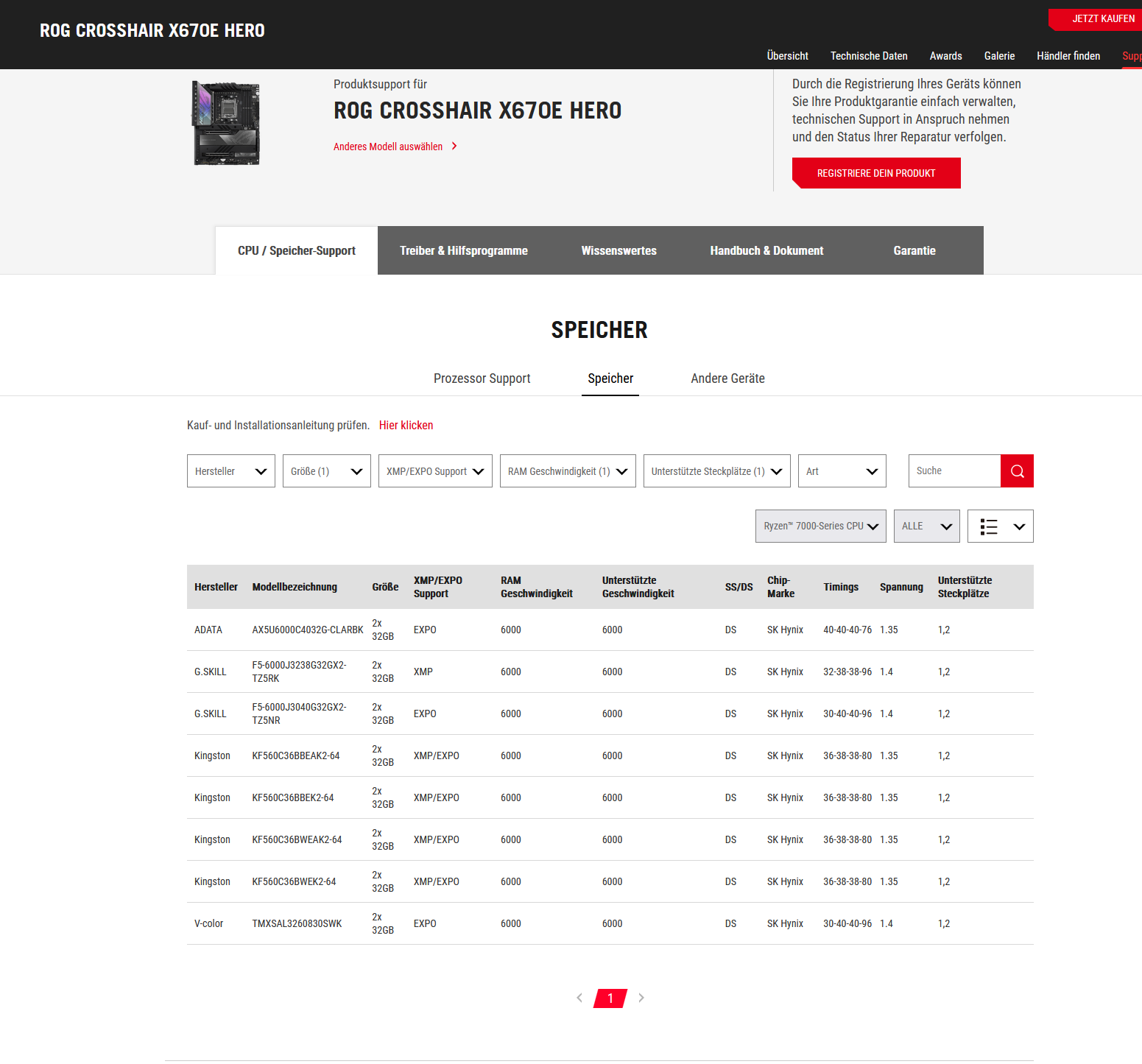1142x1064 pixels.
Task: Click the Spannung column header
Action: click(901, 587)
